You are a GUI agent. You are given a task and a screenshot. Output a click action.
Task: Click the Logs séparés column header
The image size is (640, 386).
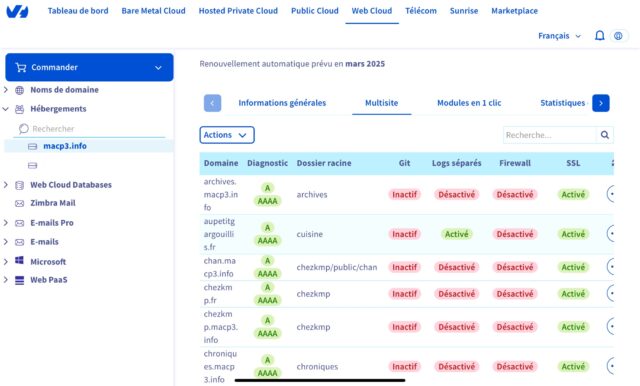point(457,163)
